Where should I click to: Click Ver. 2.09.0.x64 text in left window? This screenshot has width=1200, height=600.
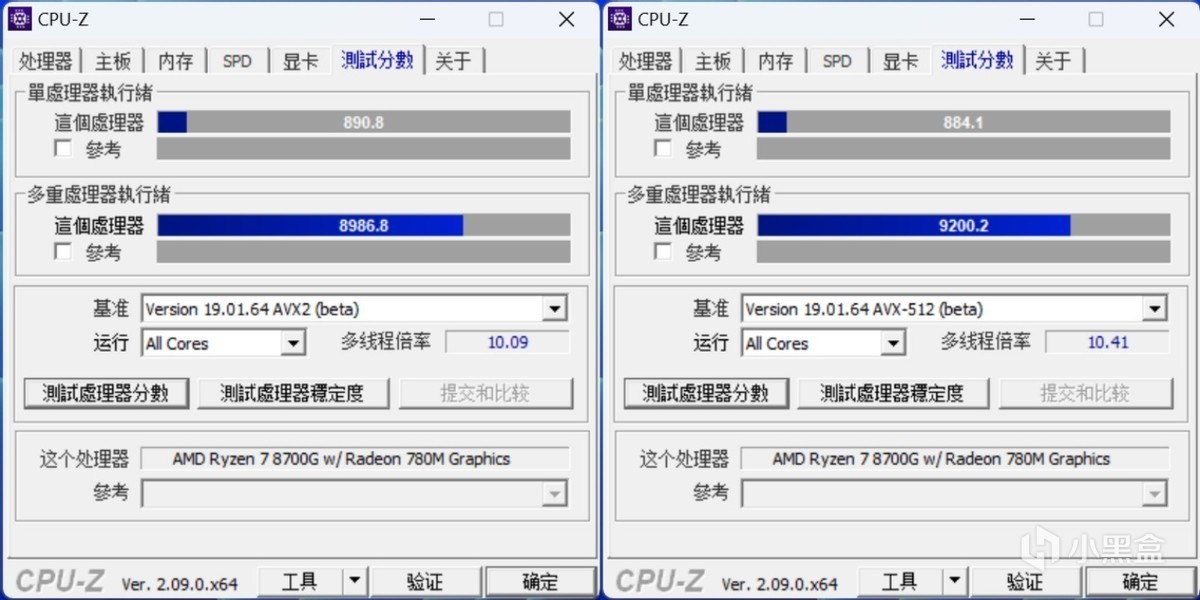click(x=180, y=584)
